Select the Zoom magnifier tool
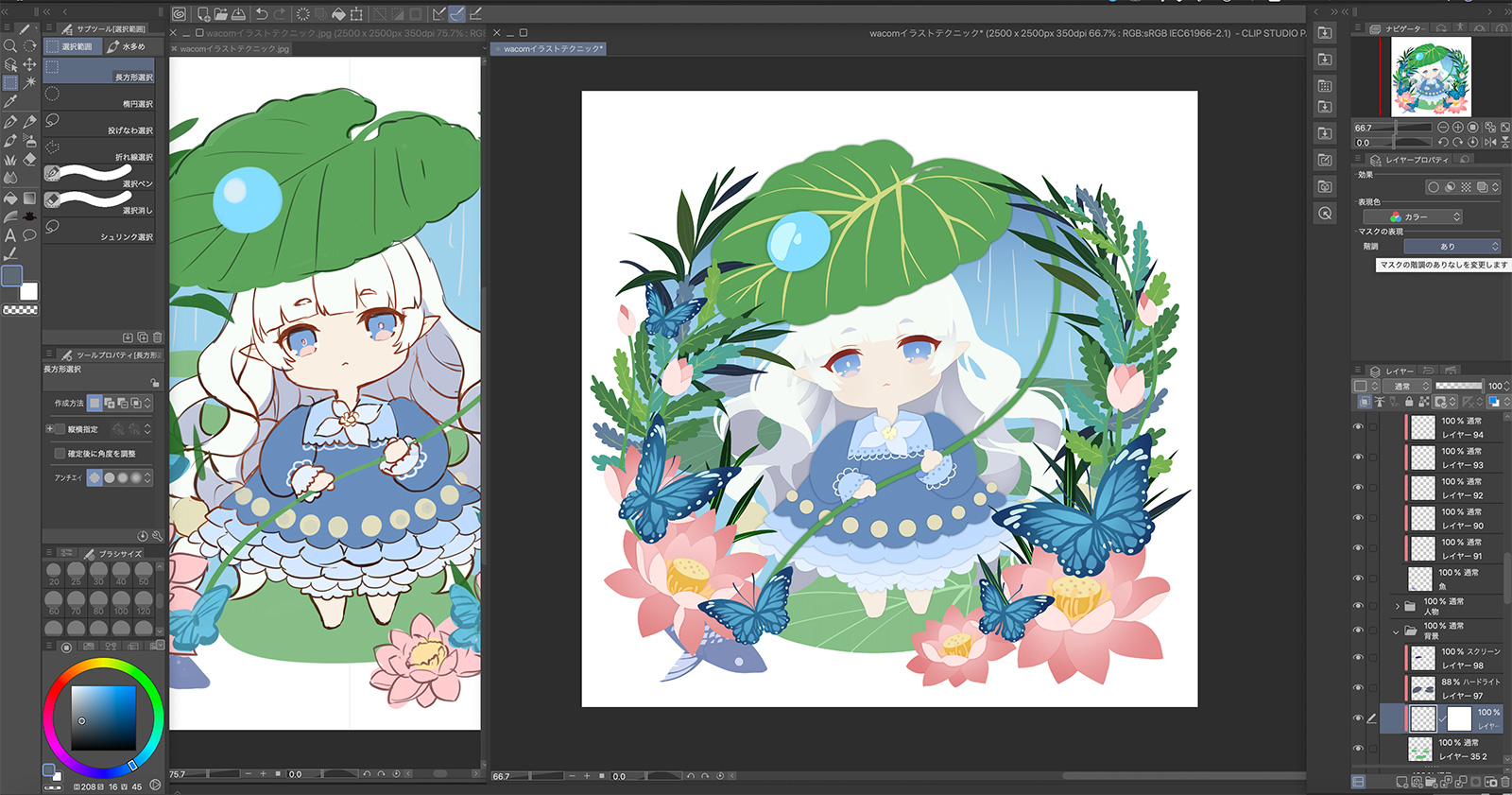The width and height of the screenshot is (1512, 795). [x=10, y=45]
